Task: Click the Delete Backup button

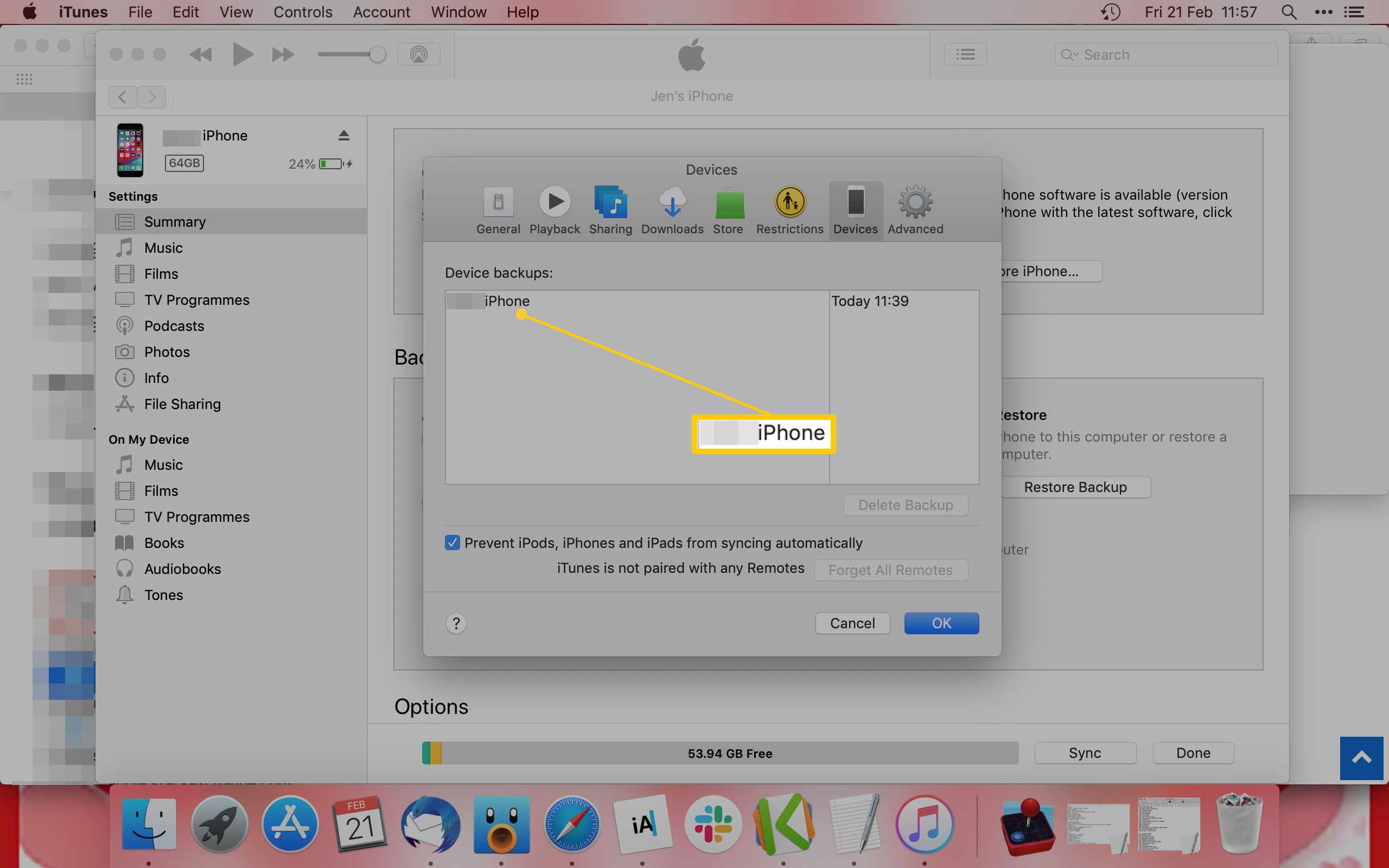Action: [905, 504]
